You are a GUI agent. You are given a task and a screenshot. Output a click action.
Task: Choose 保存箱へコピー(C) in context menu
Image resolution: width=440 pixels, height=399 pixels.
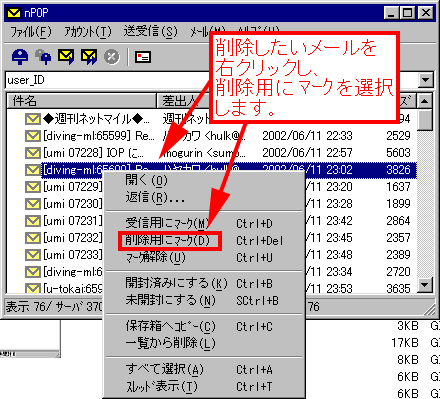pos(204,326)
